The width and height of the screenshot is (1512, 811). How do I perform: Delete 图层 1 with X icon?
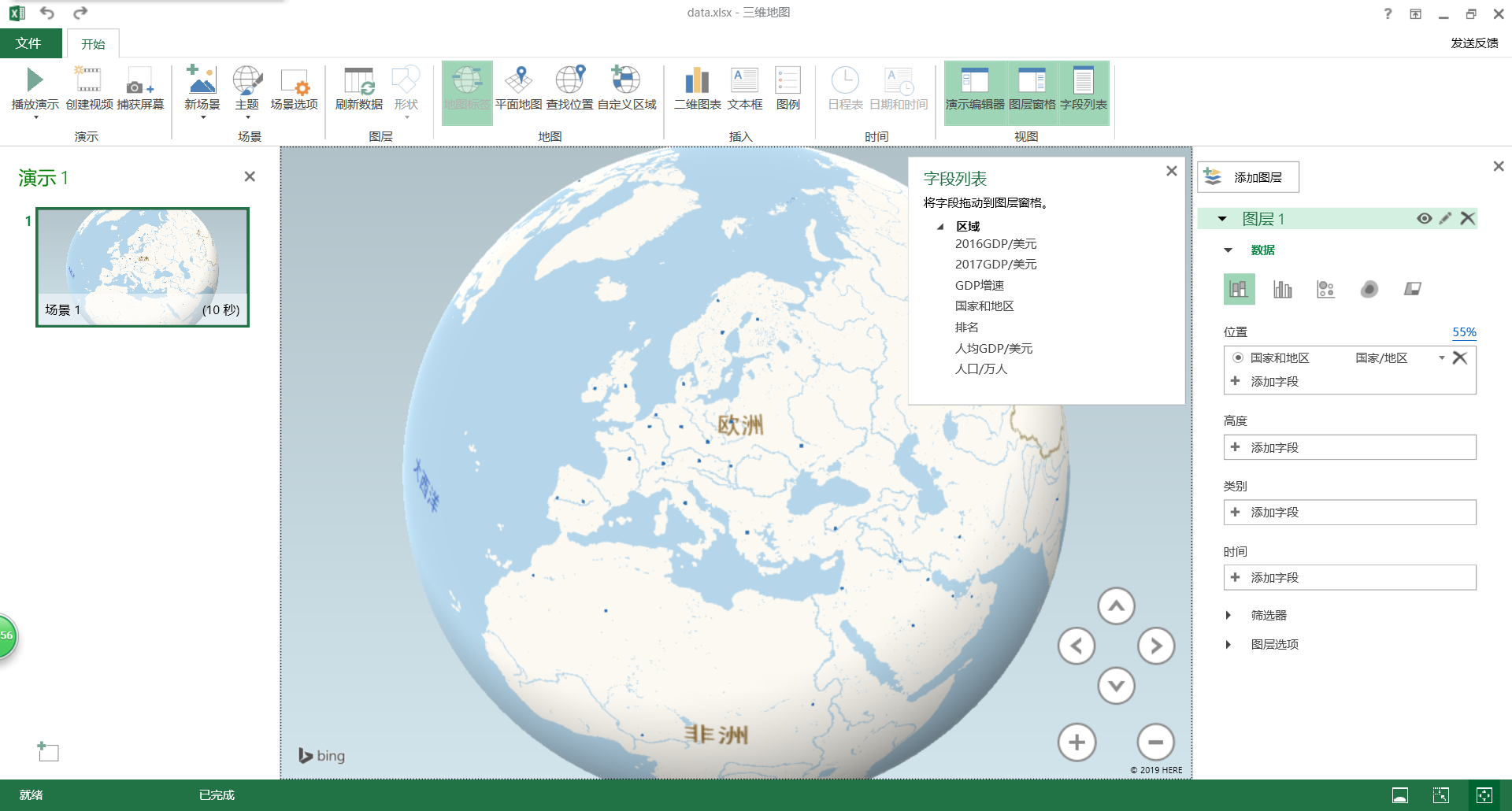click(x=1467, y=219)
